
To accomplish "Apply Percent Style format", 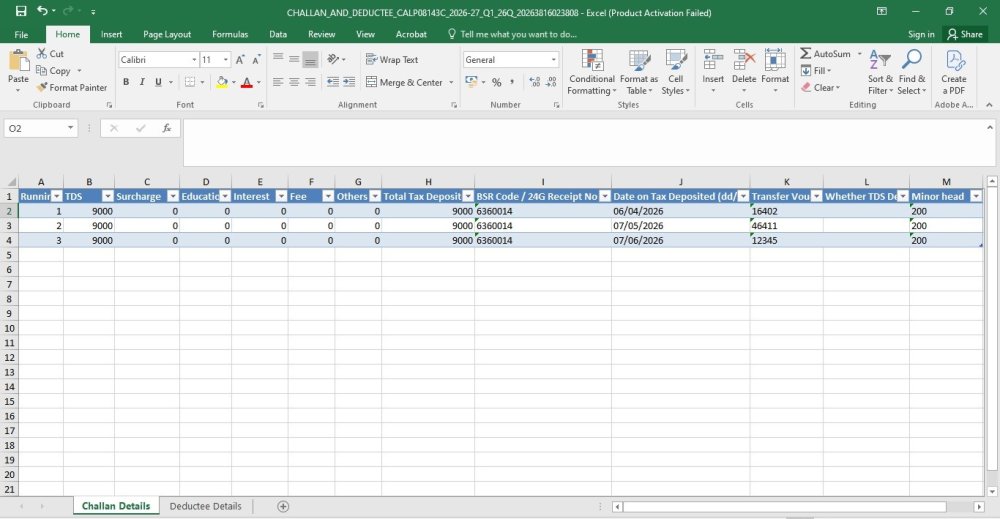I will click(496, 82).
